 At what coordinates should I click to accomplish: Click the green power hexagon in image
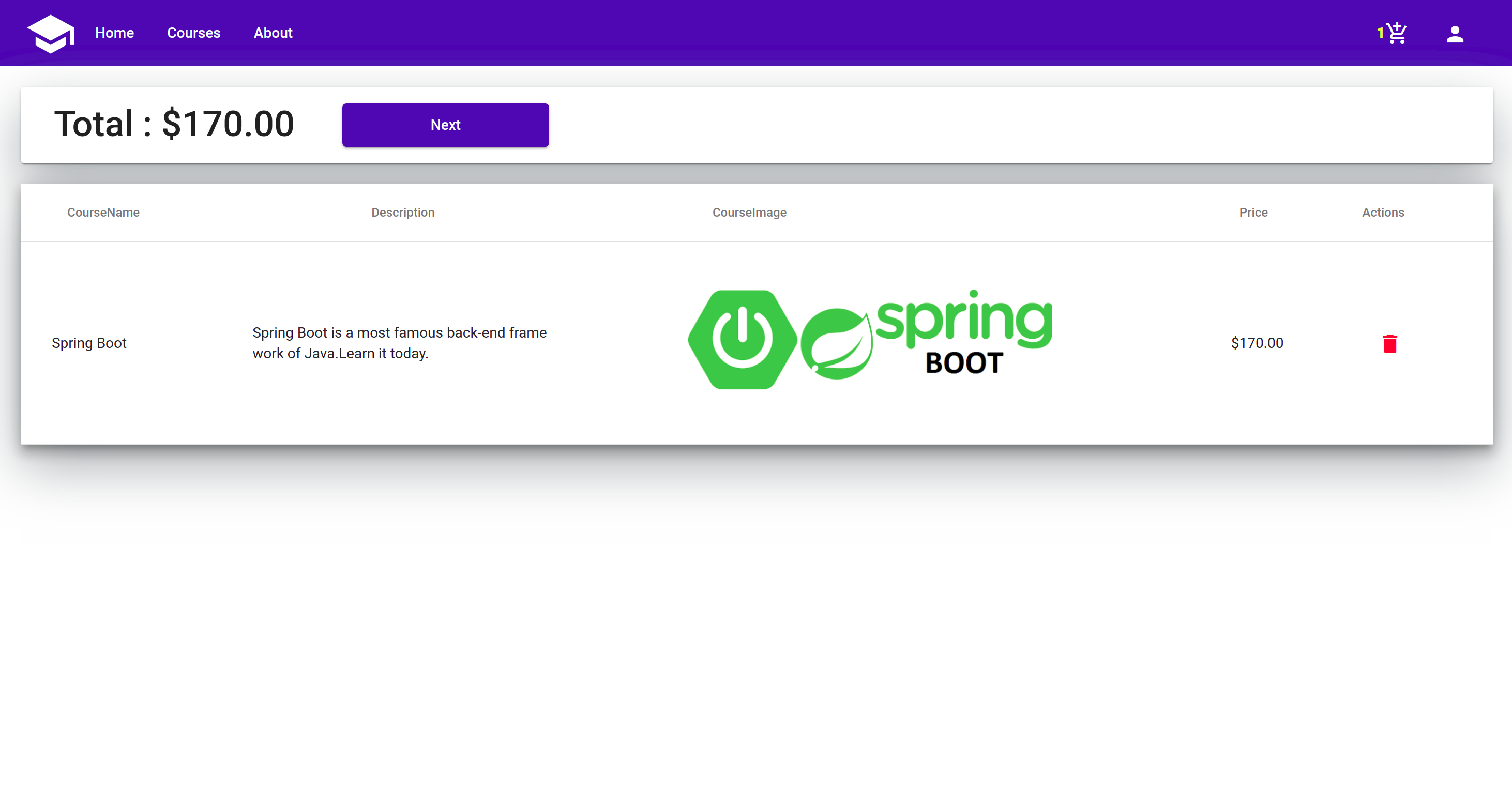[742, 340]
